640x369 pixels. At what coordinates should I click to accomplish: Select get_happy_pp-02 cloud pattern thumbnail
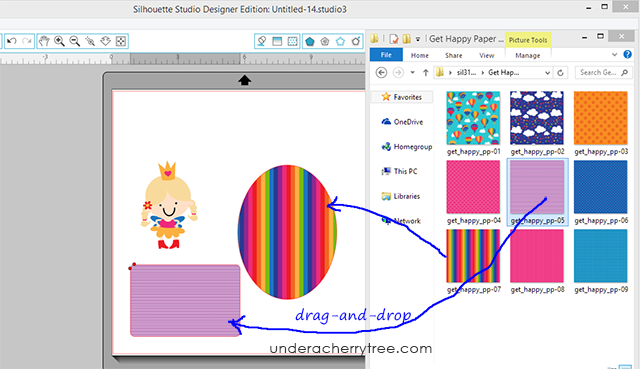(537, 118)
